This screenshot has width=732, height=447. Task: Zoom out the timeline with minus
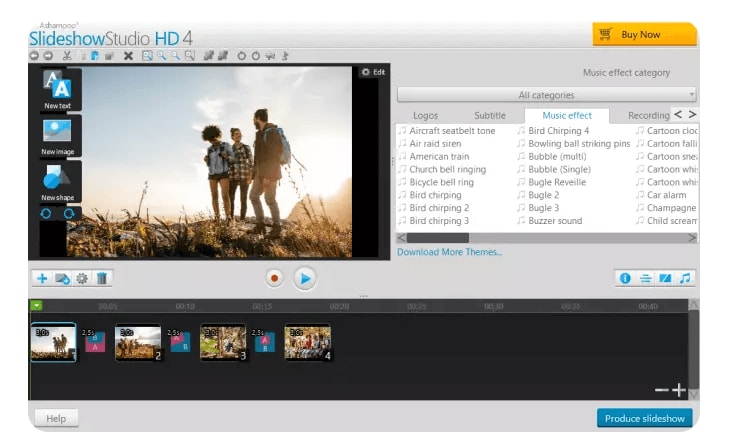662,390
